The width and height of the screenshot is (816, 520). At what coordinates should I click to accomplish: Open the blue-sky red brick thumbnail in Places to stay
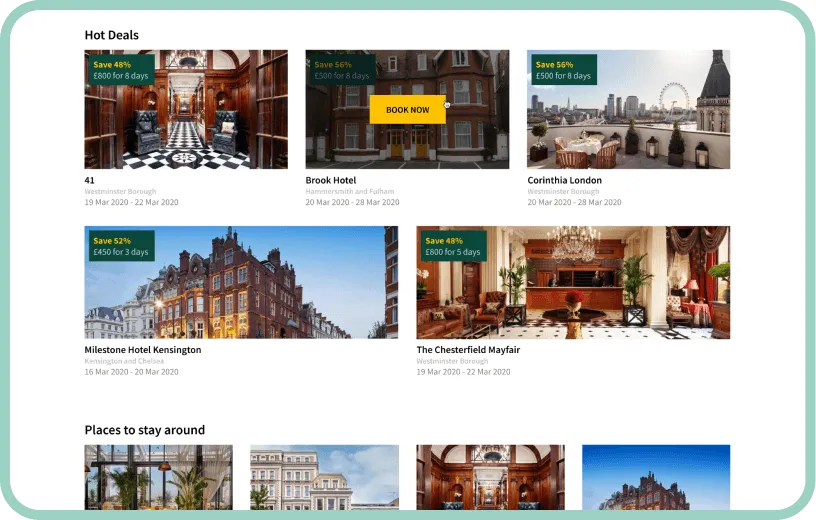pyautogui.click(x=656, y=477)
